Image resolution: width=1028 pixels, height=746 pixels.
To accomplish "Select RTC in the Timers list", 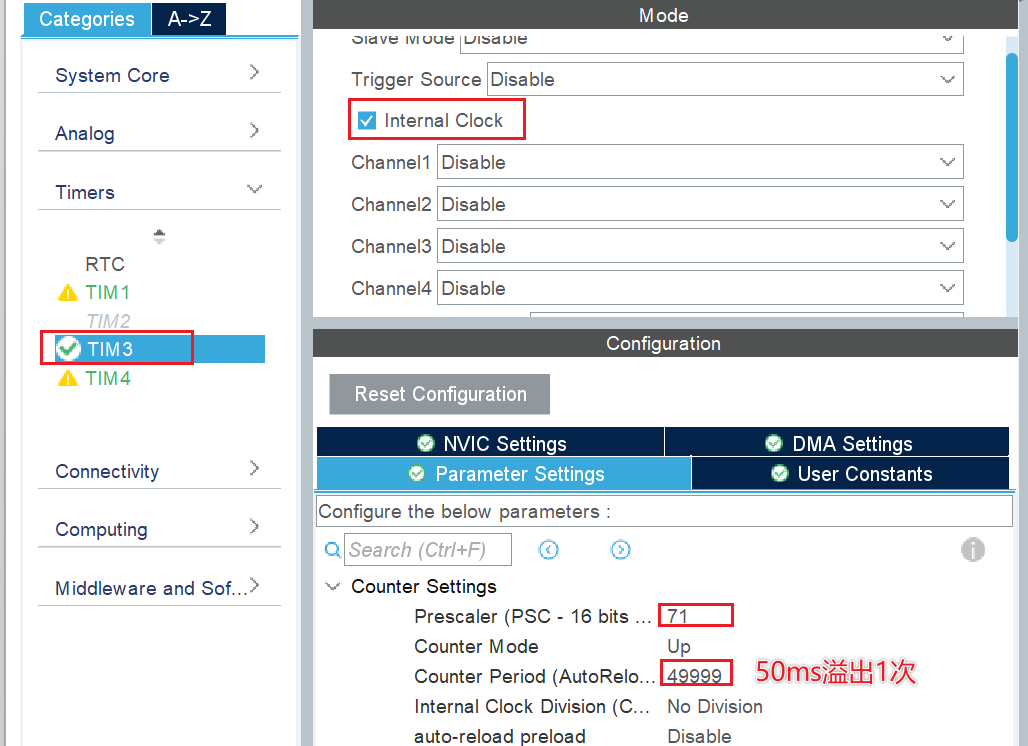I will click(x=105, y=264).
